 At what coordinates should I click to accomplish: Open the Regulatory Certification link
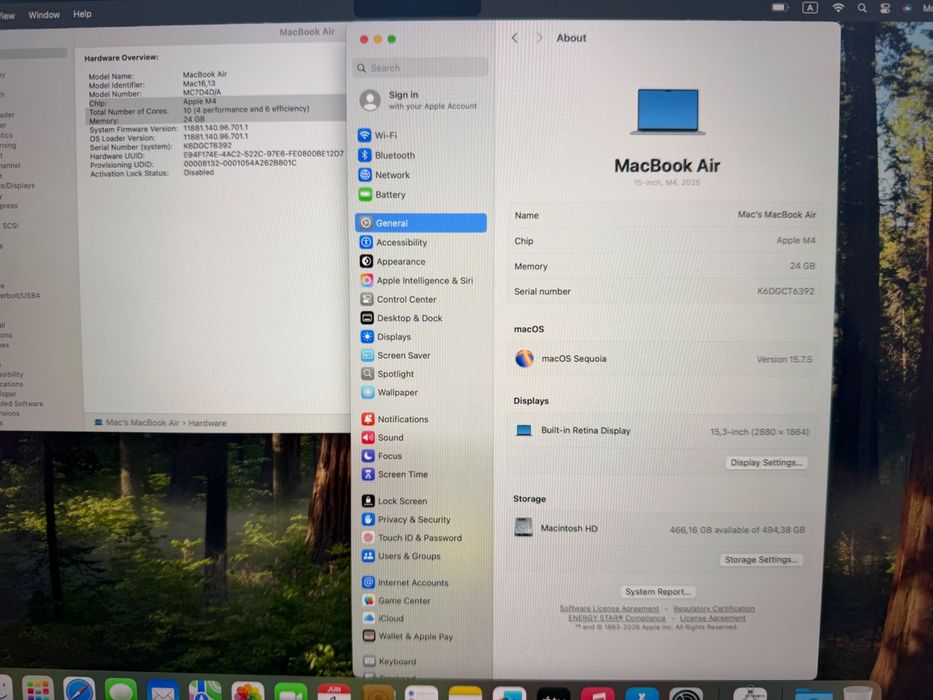pyautogui.click(x=713, y=608)
